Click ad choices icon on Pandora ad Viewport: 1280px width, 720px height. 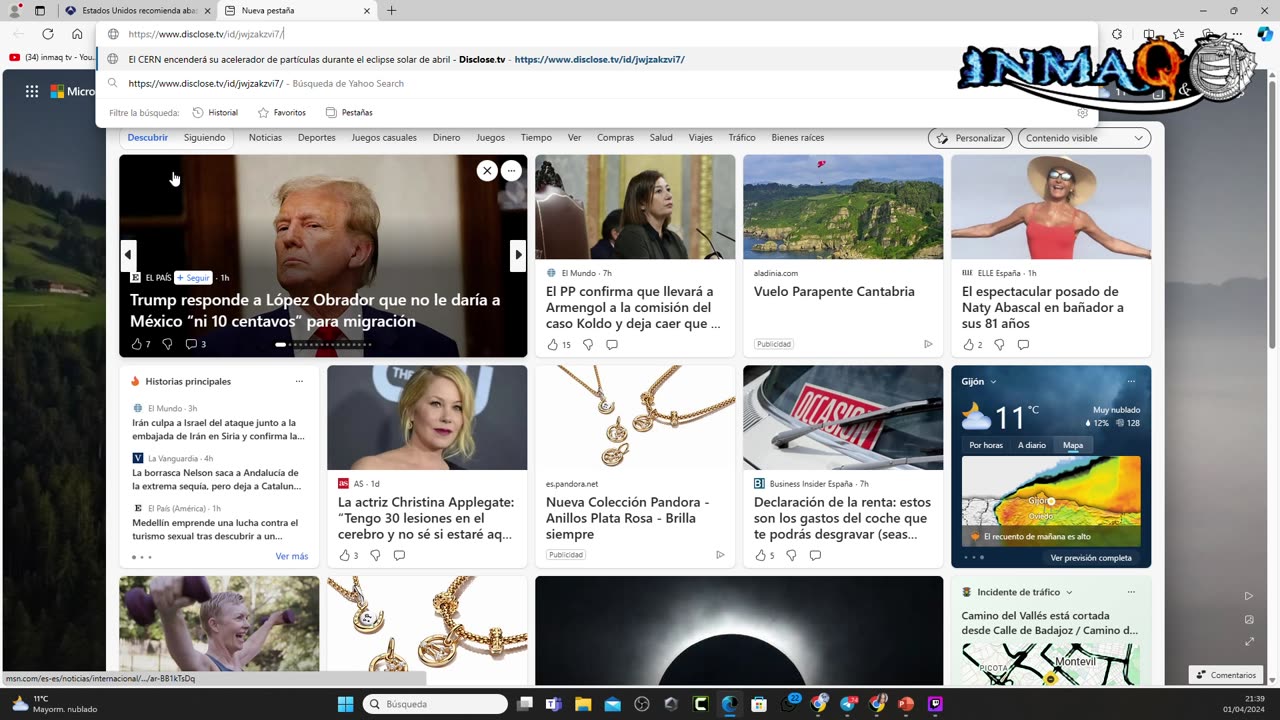720,555
